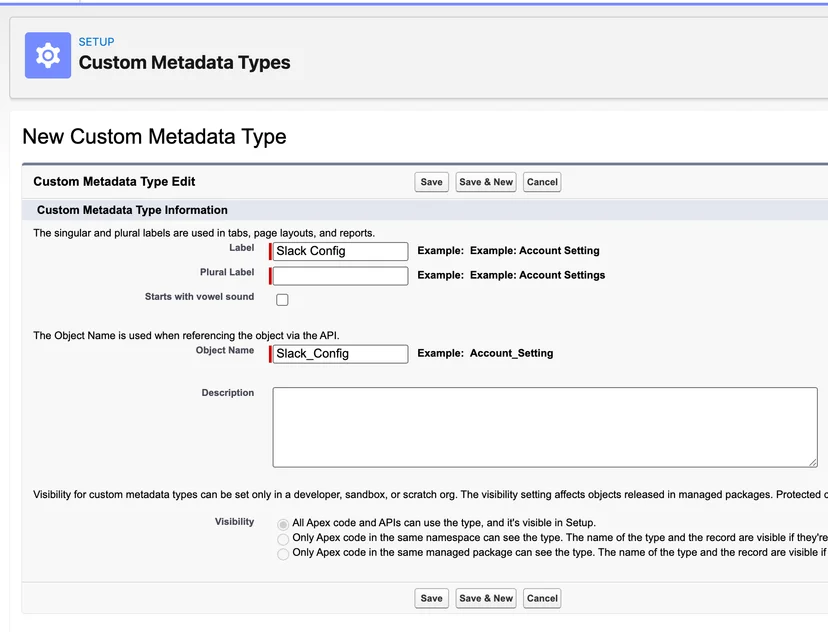Click the Object Name field with Slack_Config
Viewport: 828px width, 632px height.
pos(340,354)
